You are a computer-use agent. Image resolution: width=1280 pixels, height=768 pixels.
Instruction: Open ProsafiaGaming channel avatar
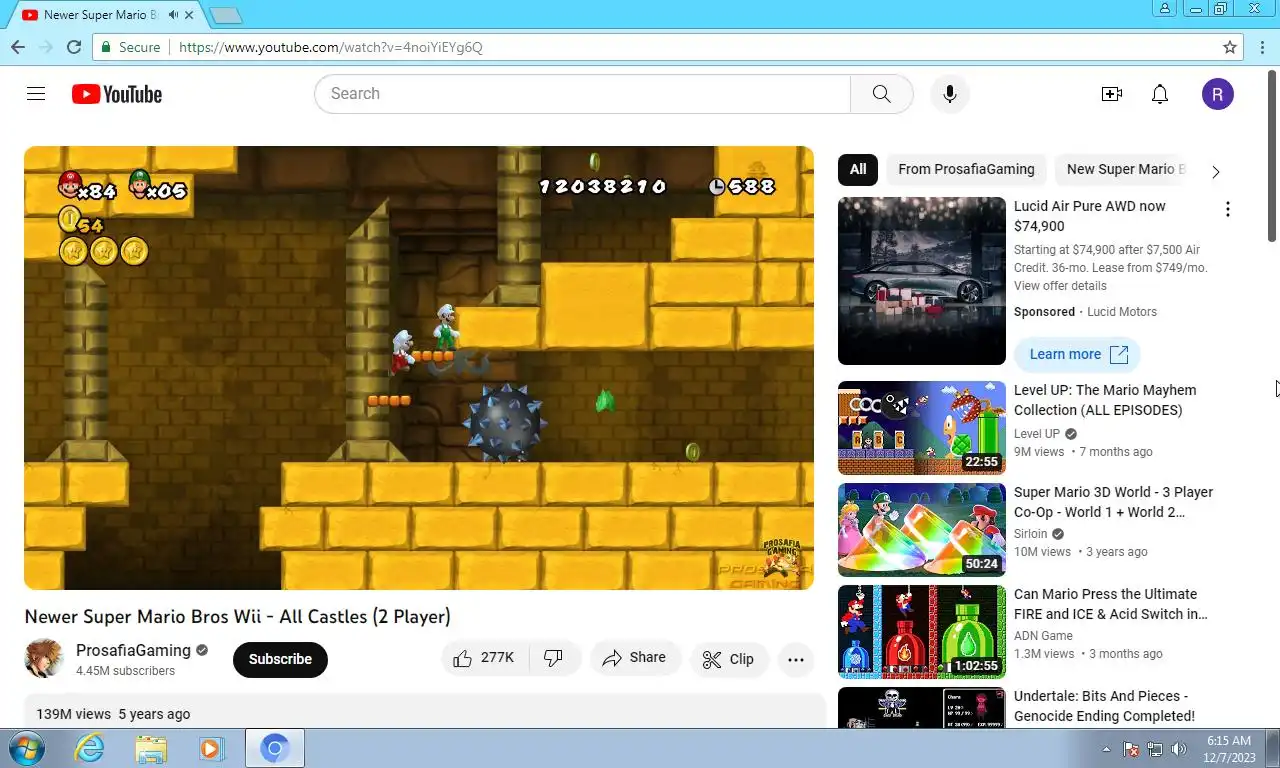pos(44,659)
